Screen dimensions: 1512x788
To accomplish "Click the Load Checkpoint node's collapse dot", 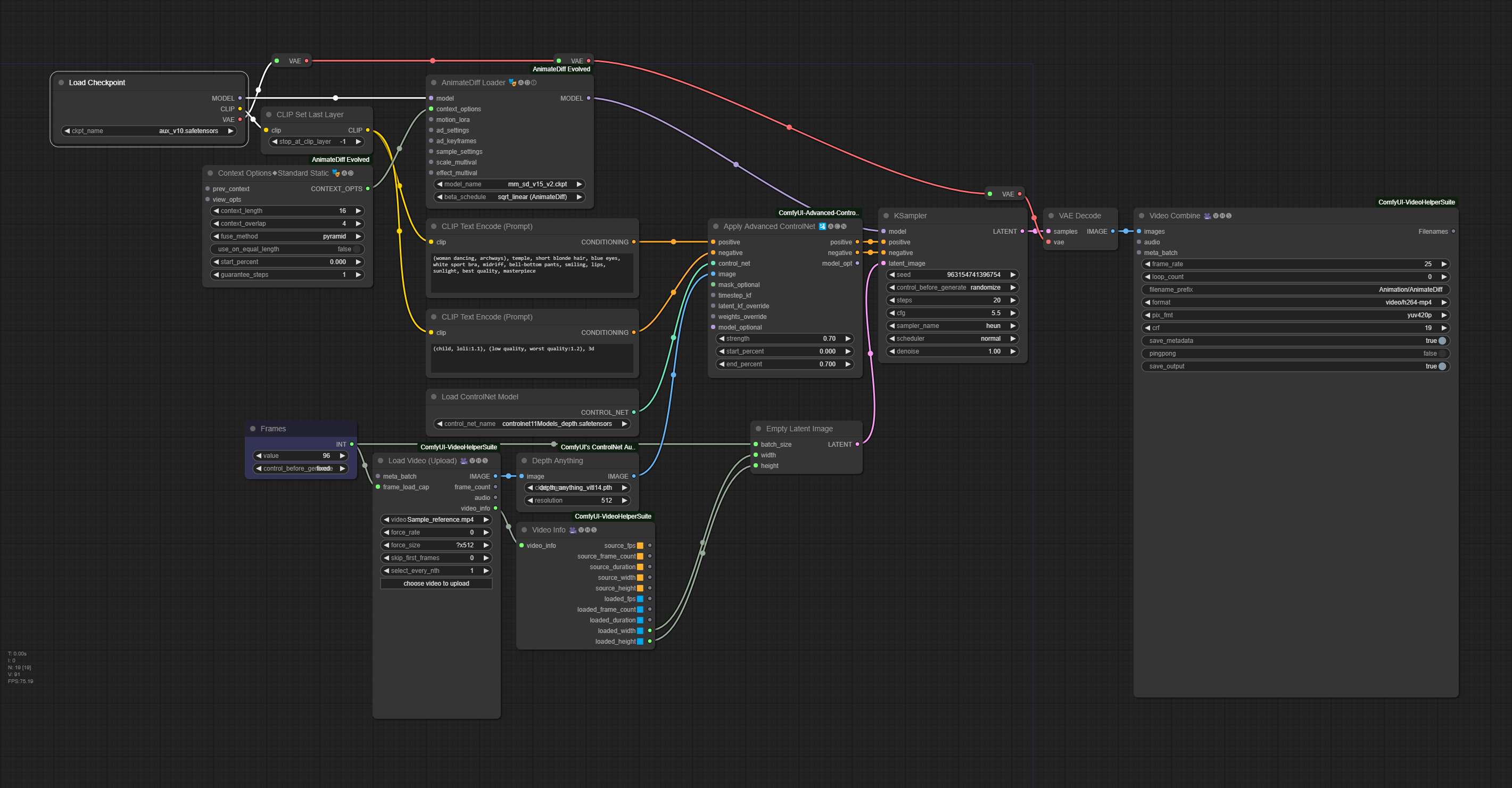I will click(61, 83).
